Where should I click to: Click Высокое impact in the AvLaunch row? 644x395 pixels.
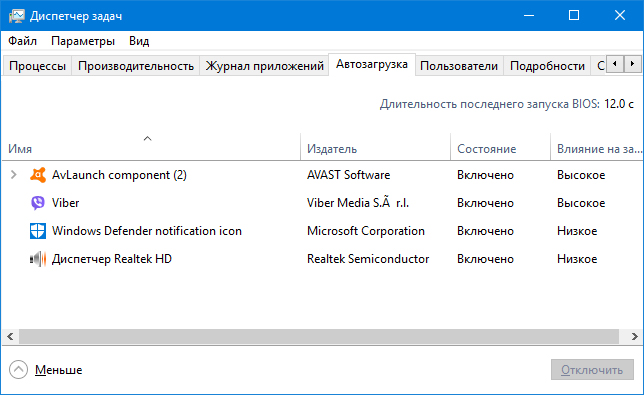tap(581, 175)
